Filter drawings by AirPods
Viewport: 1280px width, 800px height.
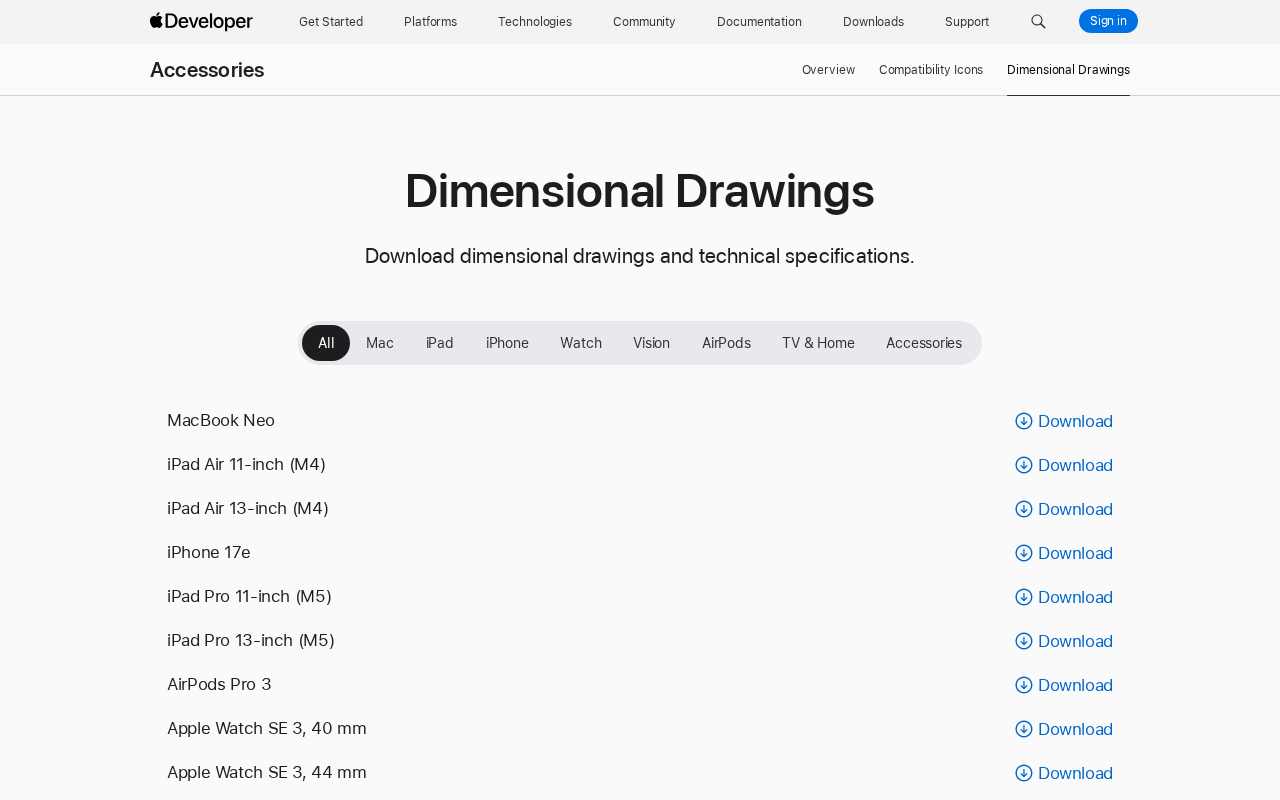tap(726, 343)
